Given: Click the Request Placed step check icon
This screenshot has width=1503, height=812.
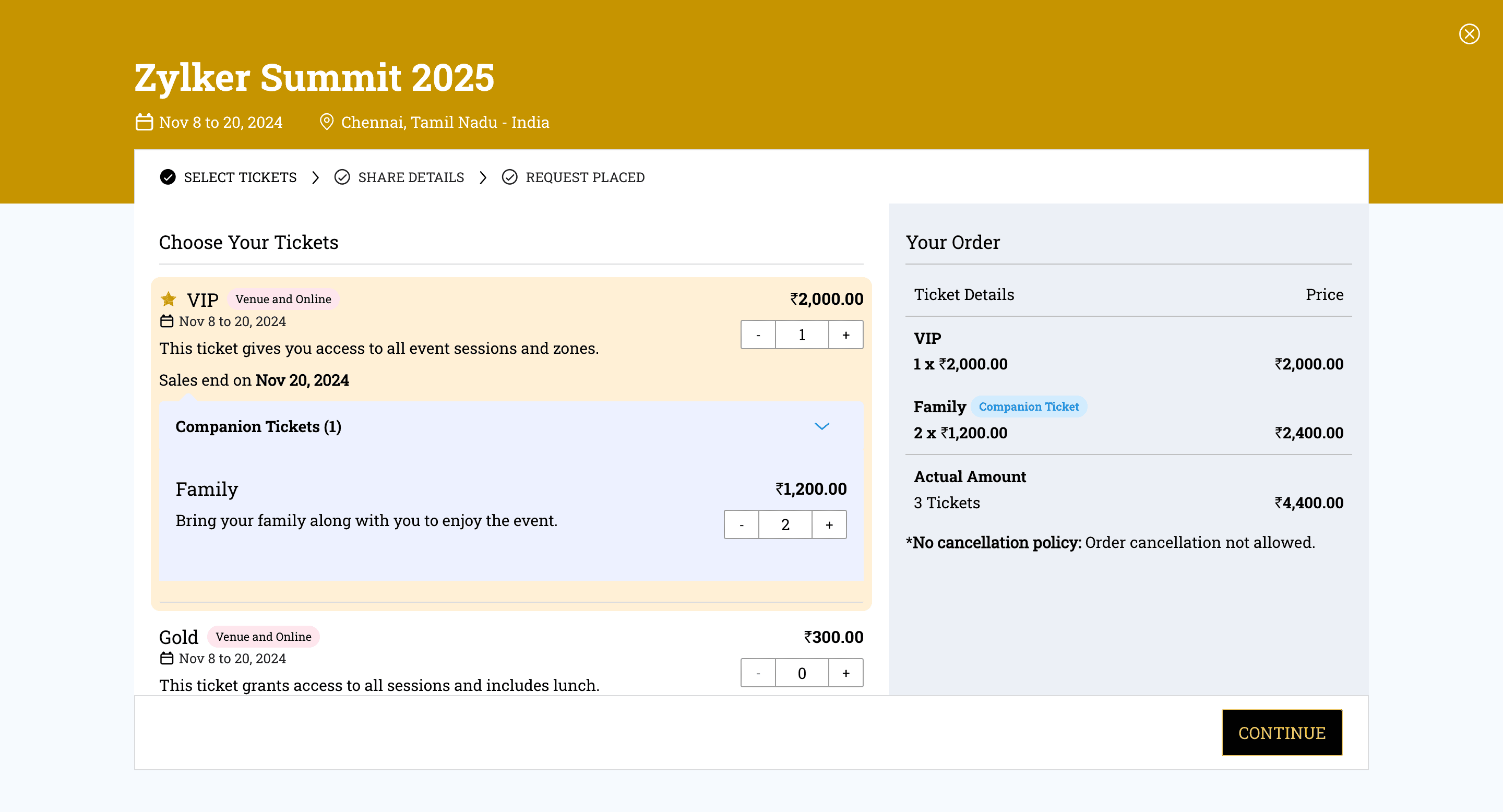Looking at the screenshot, I should pyautogui.click(x=509, y=177).
